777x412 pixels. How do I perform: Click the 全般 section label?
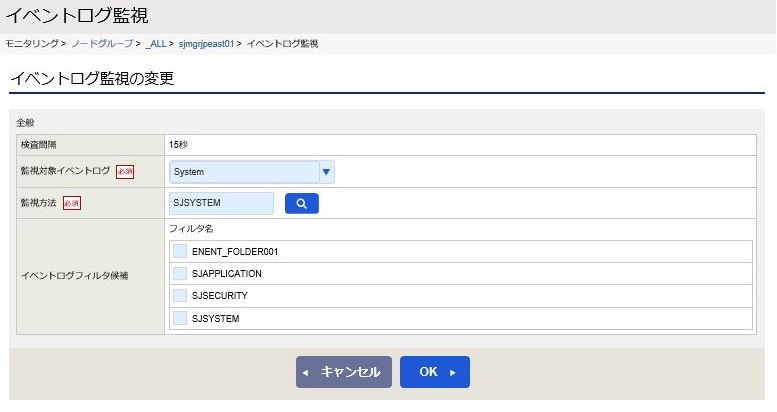[x=25, y=122]
